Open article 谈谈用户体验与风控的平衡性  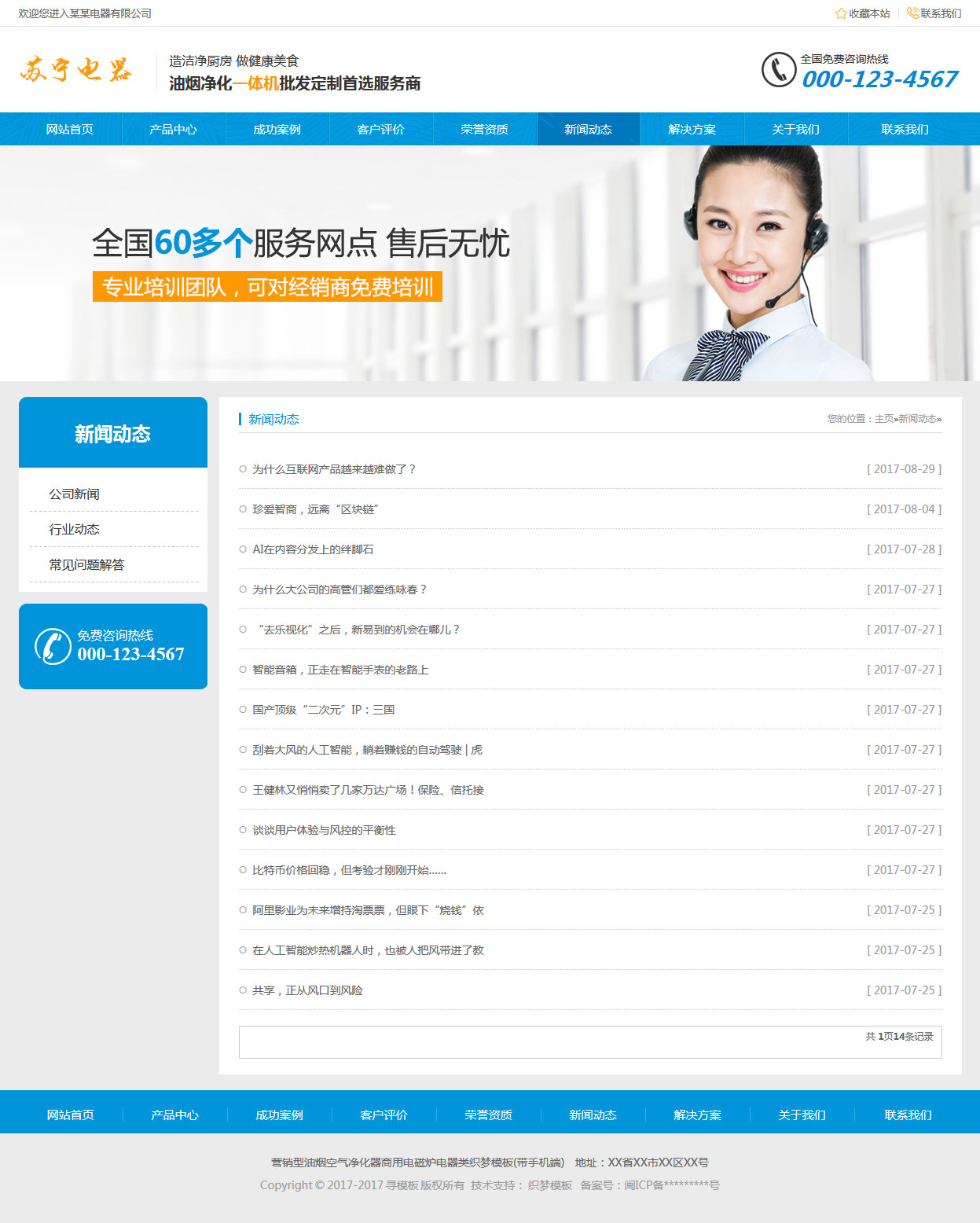324,830
